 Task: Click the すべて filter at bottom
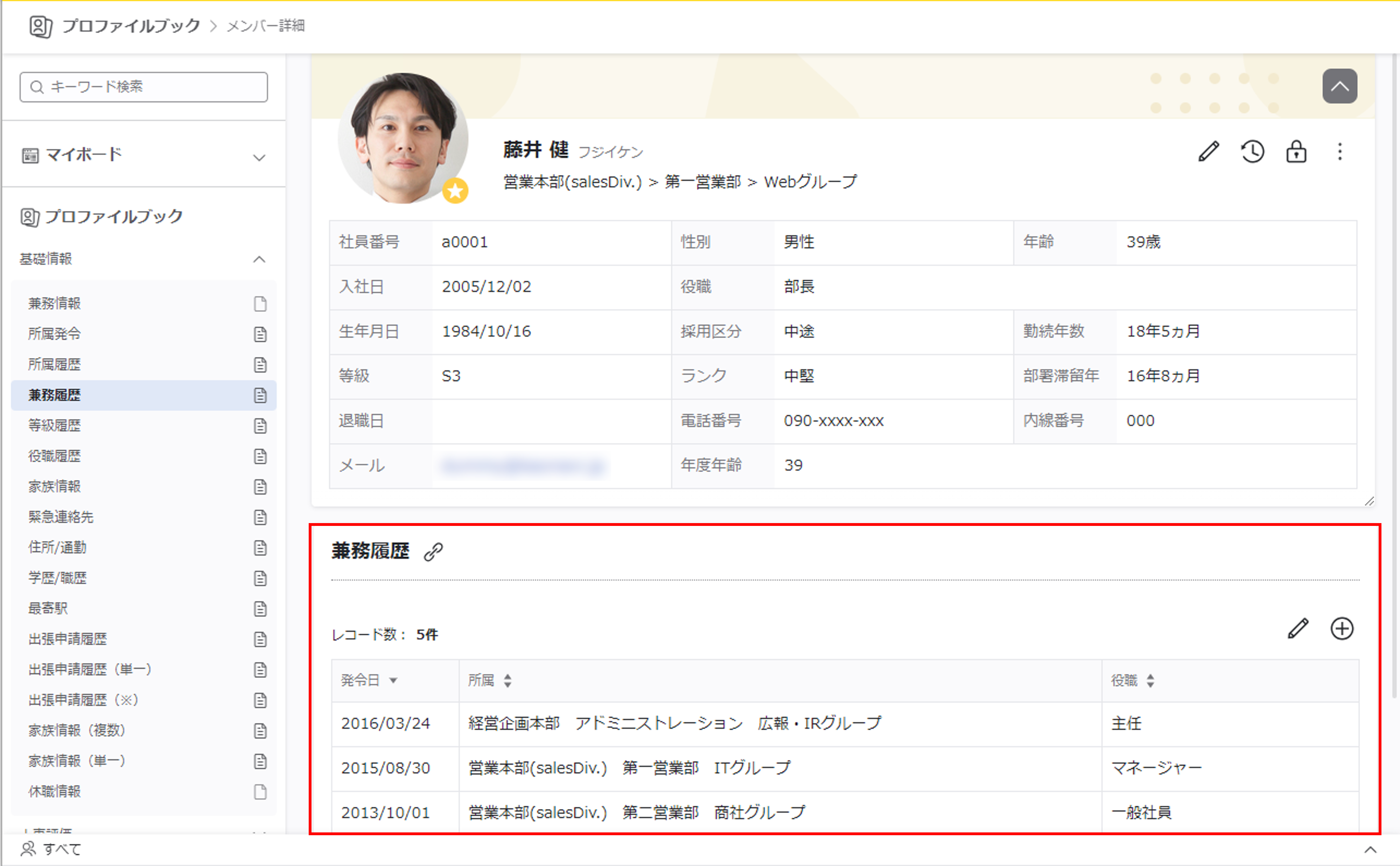pos(51,849)
